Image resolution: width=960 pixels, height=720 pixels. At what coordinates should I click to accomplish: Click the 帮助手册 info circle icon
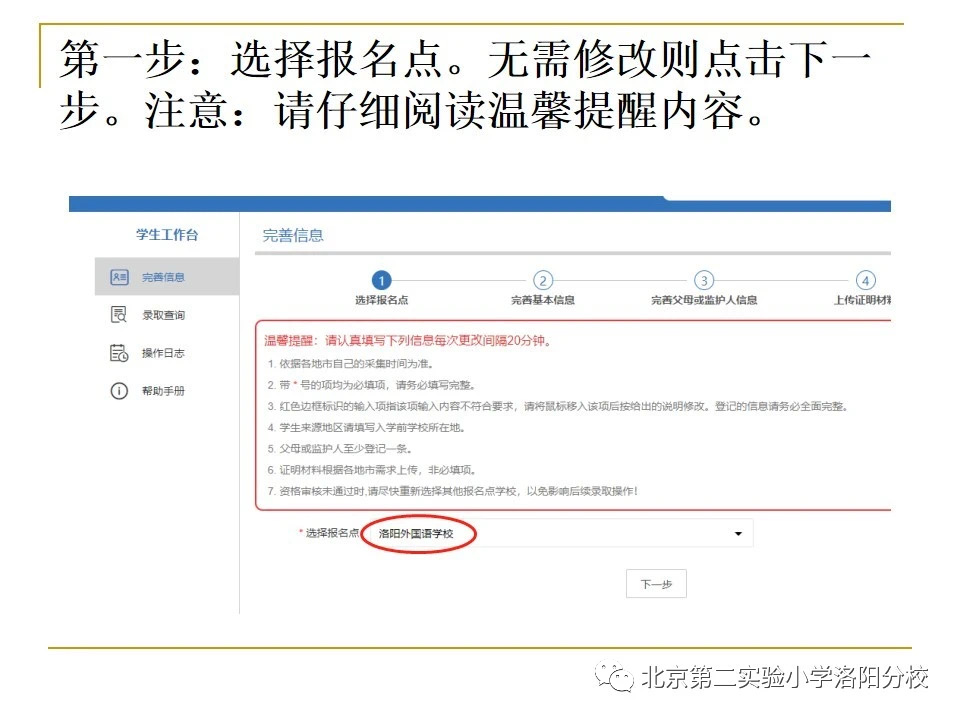pos(120,390)
